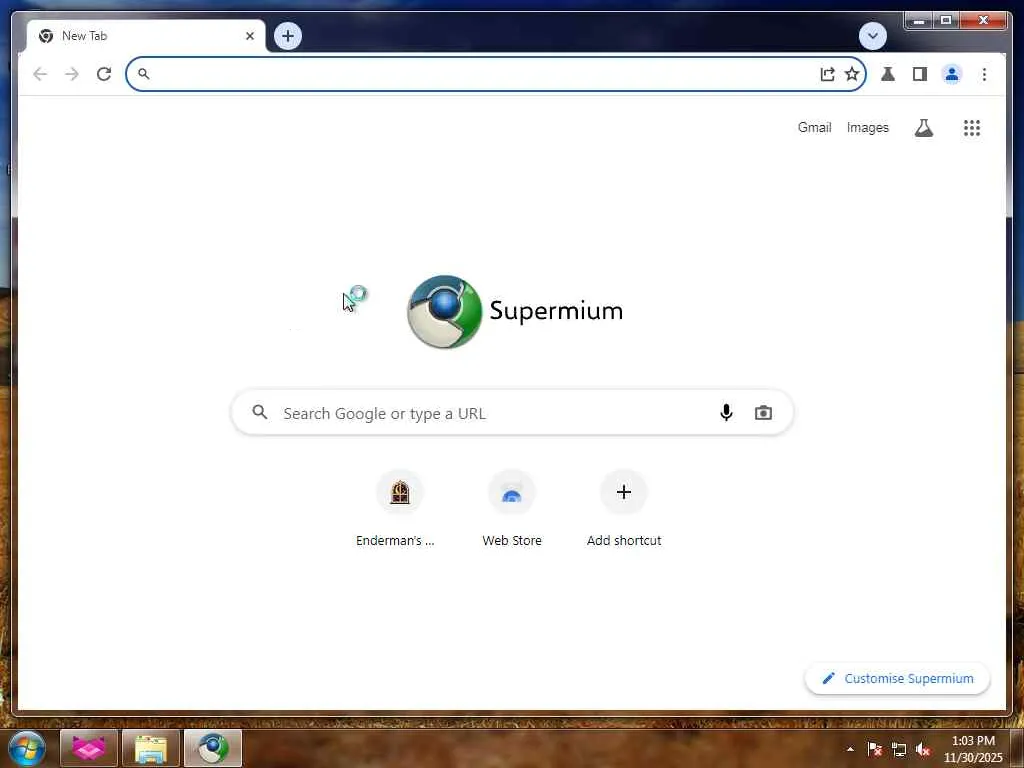Open File Explorer from the taskbar
This screenshot has width=1024, height=768.
(x=151, y=748)
